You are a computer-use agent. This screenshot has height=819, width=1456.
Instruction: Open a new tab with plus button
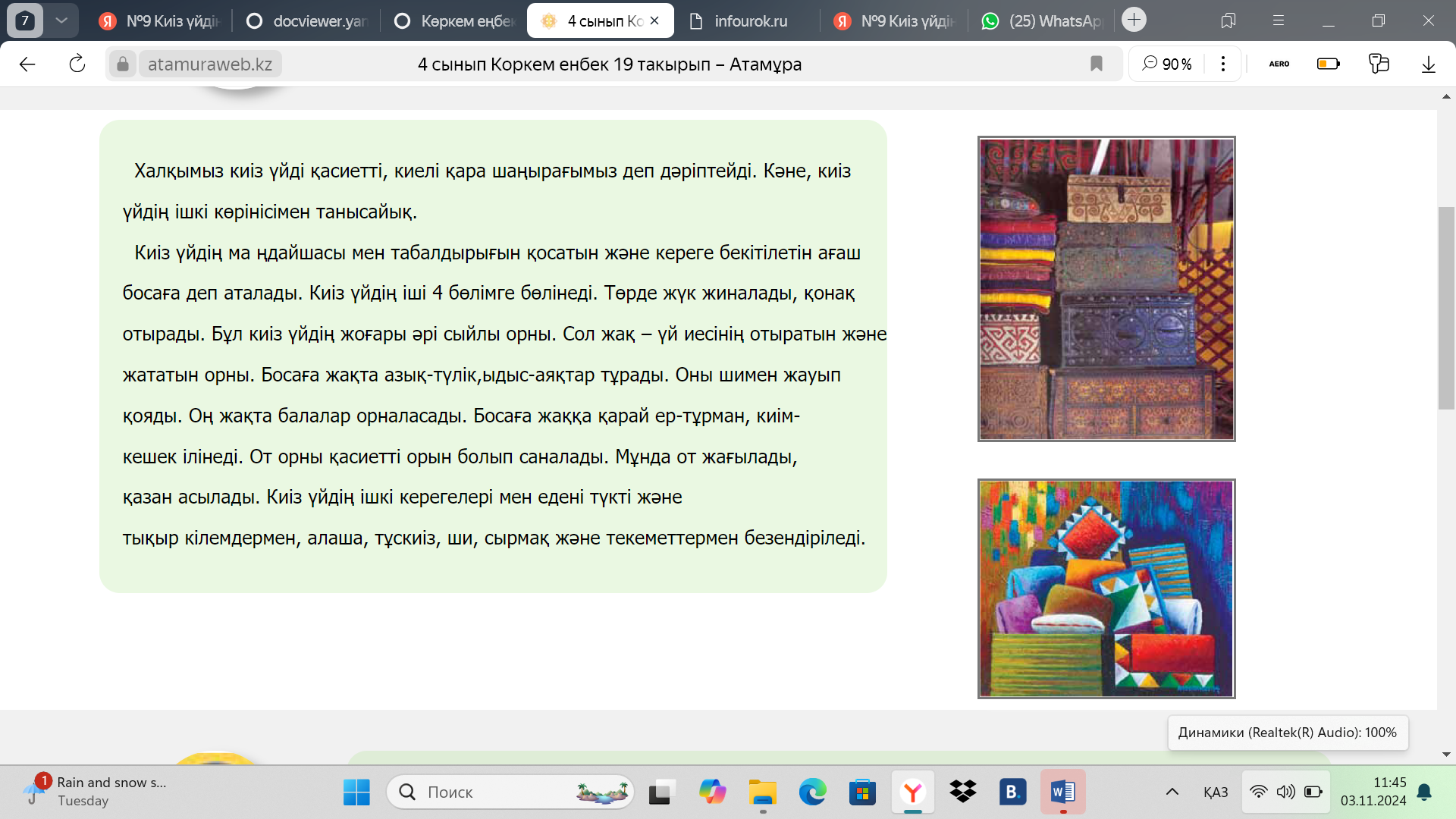click(1134, 20)
